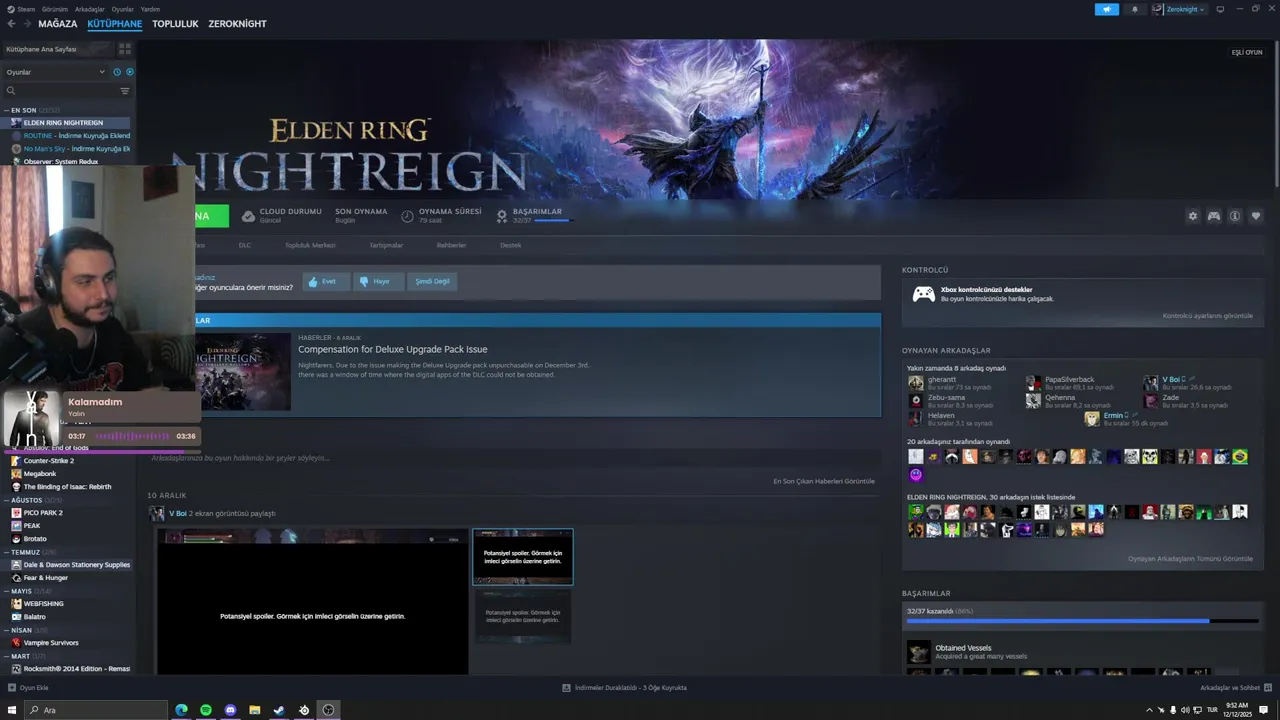1280x720 pixels.
Task: Open game info icon
Action: (x=1235, y=216)
